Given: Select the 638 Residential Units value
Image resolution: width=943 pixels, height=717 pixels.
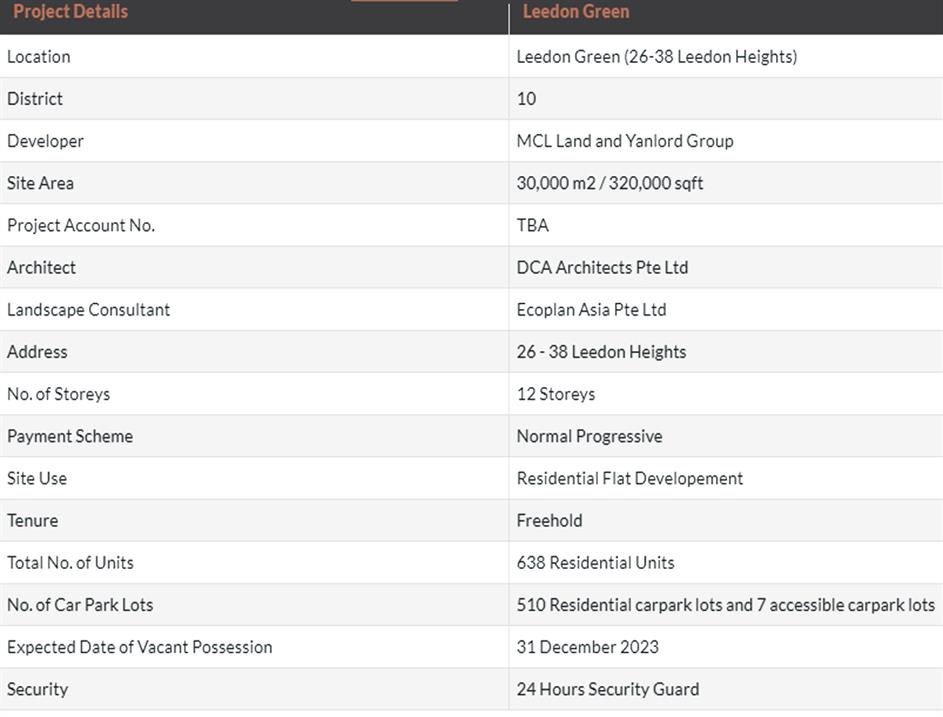Looking at the screenshot, I should (595, 563).
